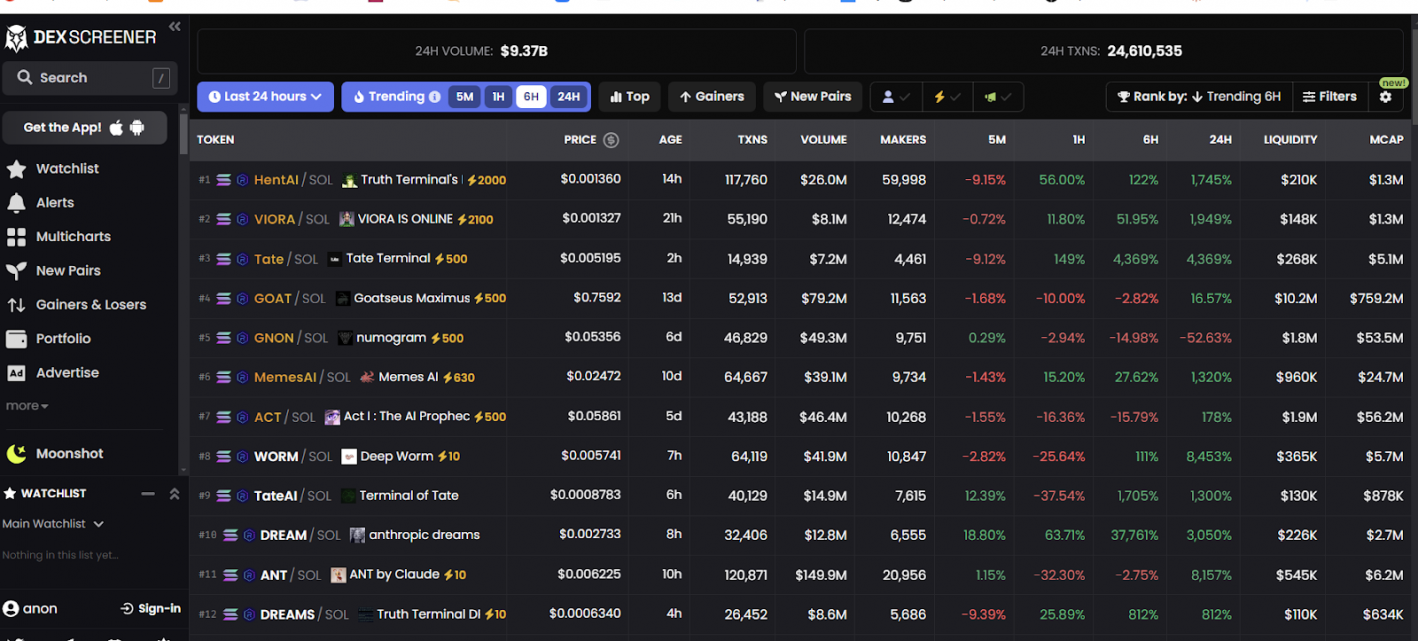This screenshot has width=1418, height=641.
Task: Select the 24H trending timeframe
Action: tap(568, 97)
